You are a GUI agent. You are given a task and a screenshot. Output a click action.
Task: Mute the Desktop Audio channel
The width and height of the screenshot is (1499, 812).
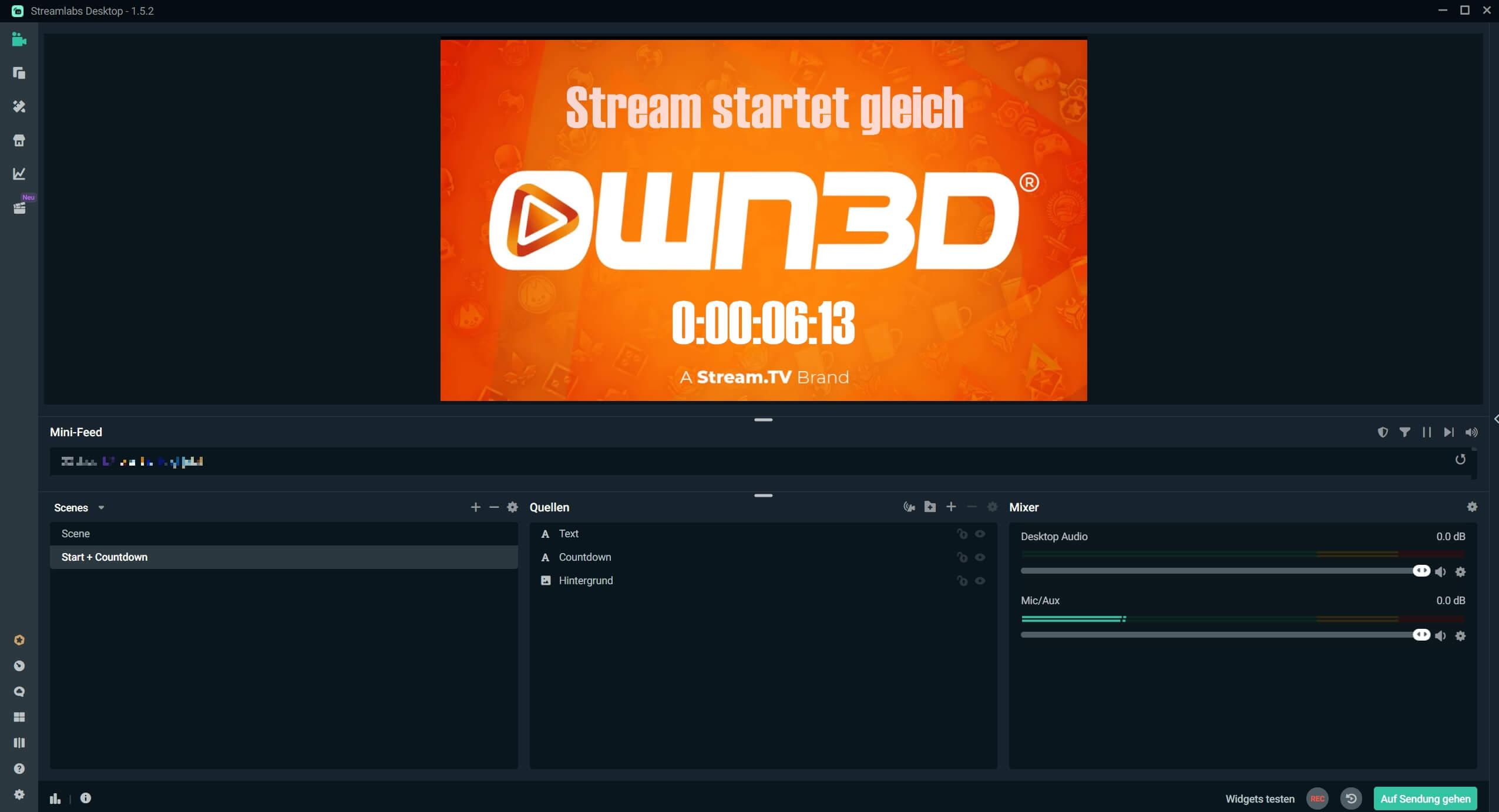(x=1440, y=572)
